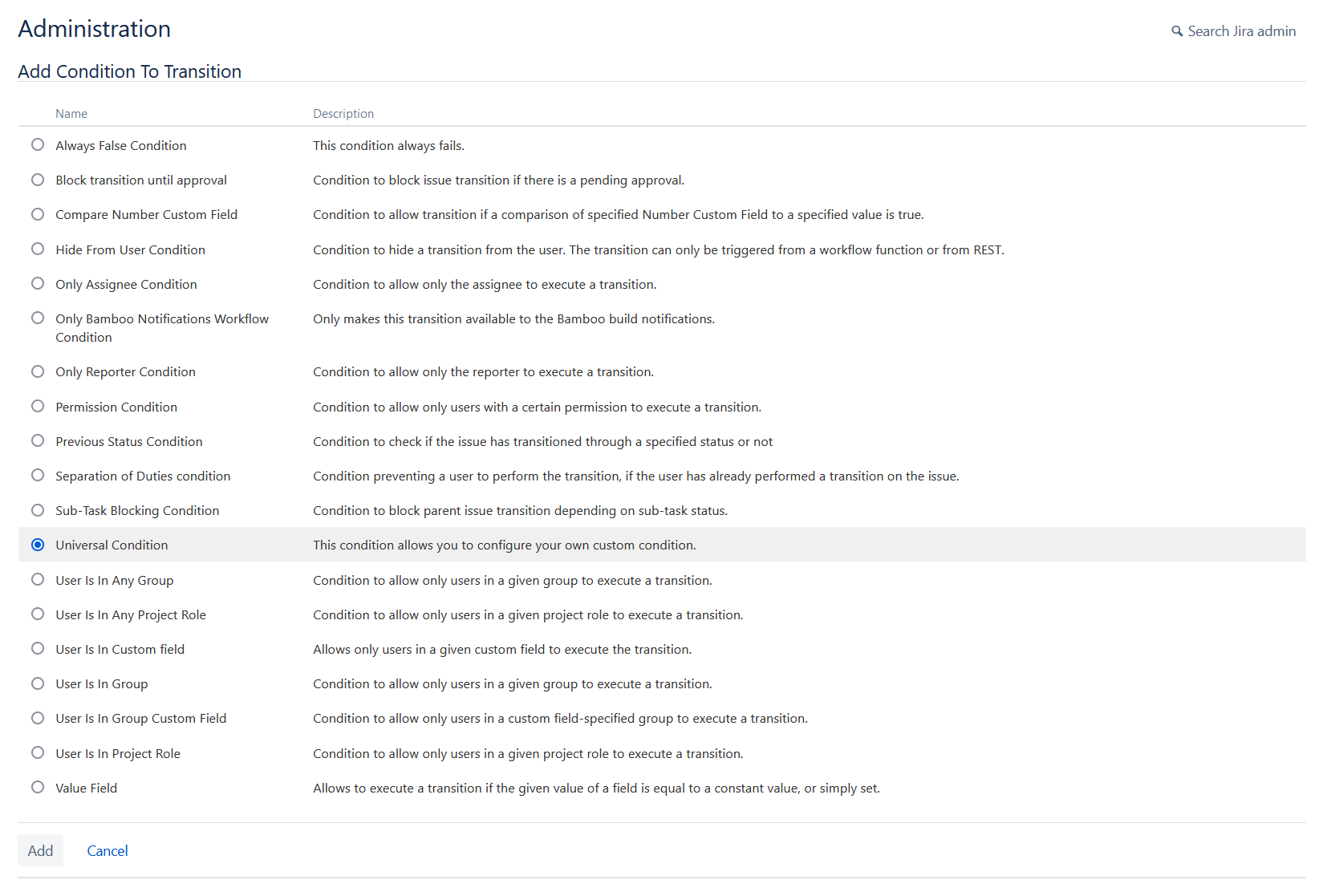Choose the Permission Condition radio button
Screen dimensions: 1323x896
(38, 407)
